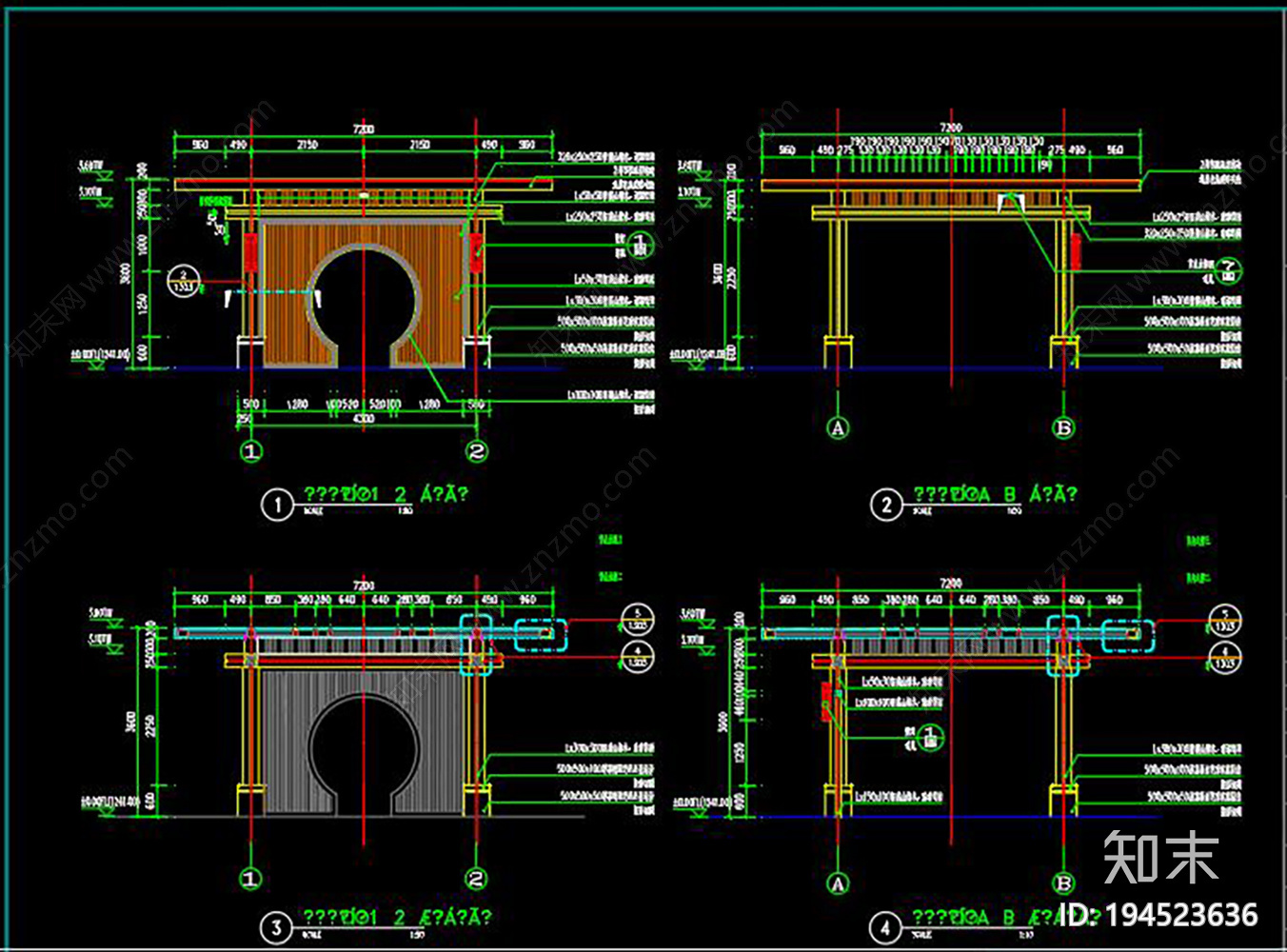Click the ID: 194523636 label

[1159, 916]
